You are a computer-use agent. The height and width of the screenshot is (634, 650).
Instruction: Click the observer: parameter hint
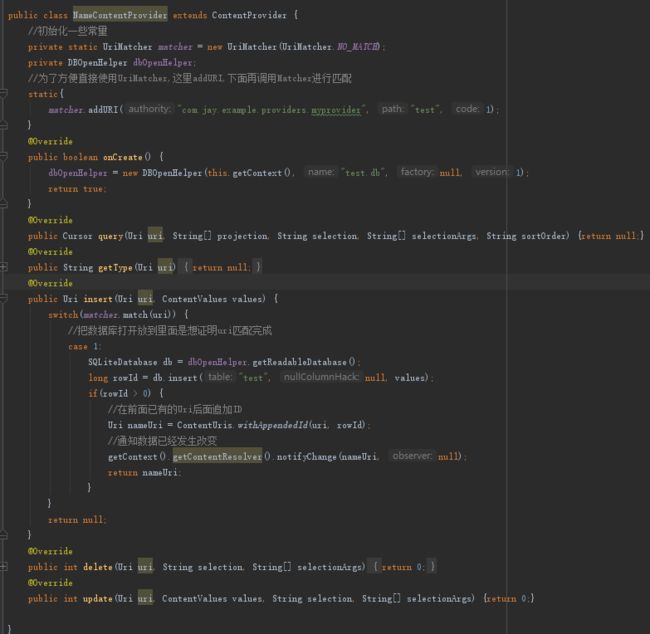[412, 456]
